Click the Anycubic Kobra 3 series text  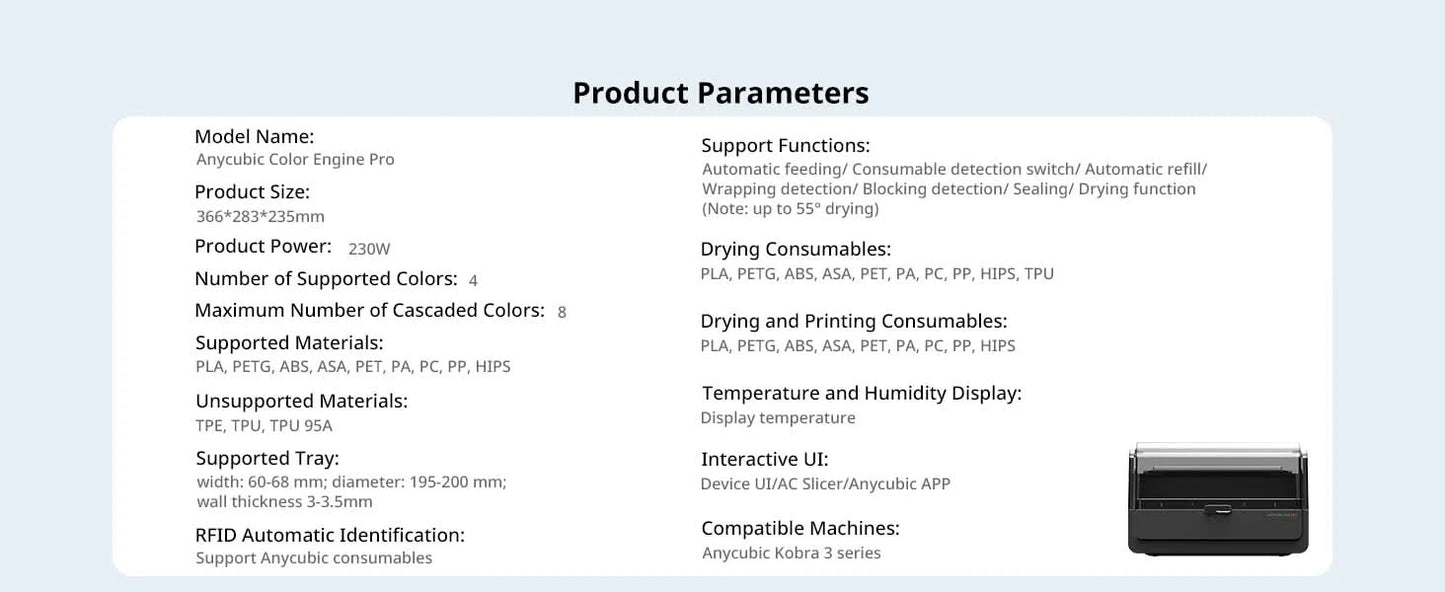click(791, 553)
